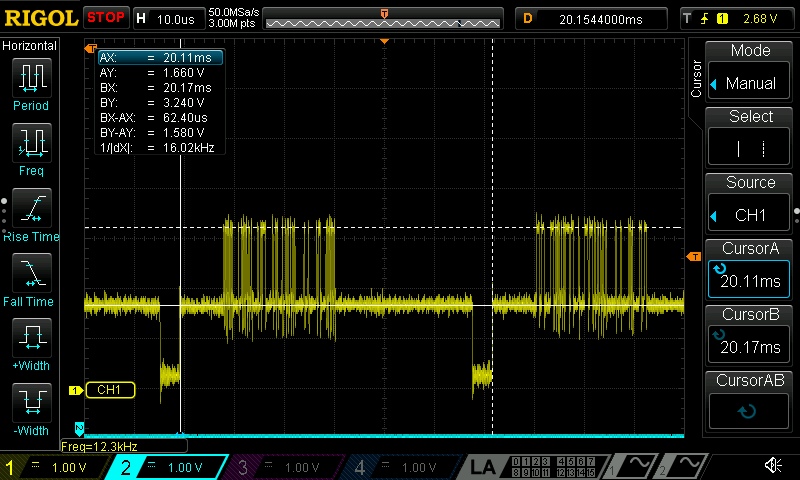Open the Source CH1 dropdown

click(x=750, y=204)
